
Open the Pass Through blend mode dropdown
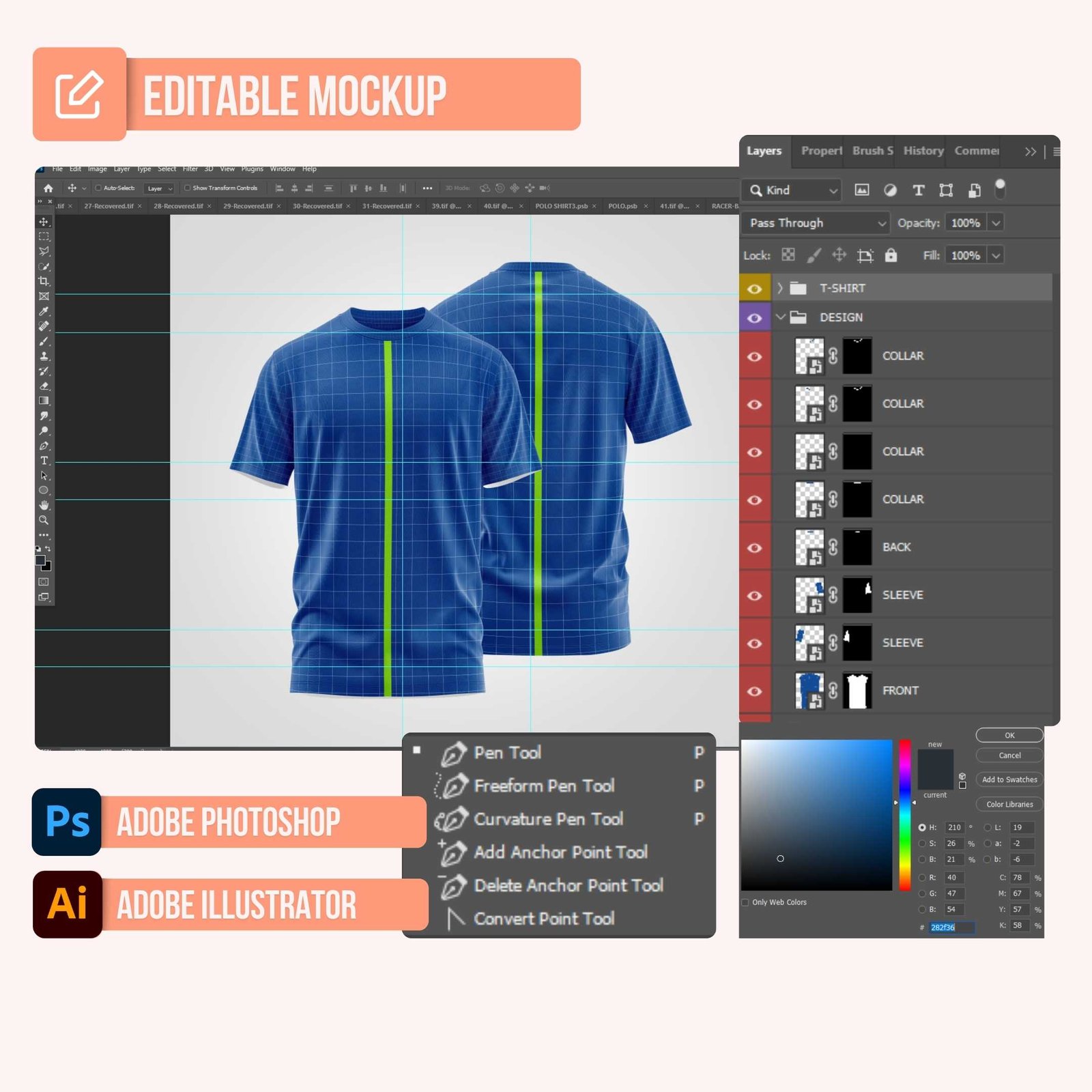point(816,223)
